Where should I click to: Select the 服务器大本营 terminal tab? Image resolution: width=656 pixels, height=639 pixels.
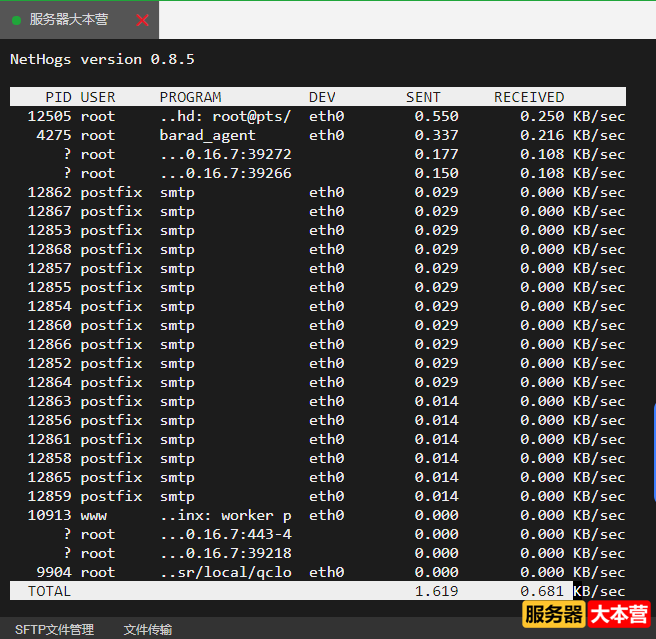pos(79,20)
